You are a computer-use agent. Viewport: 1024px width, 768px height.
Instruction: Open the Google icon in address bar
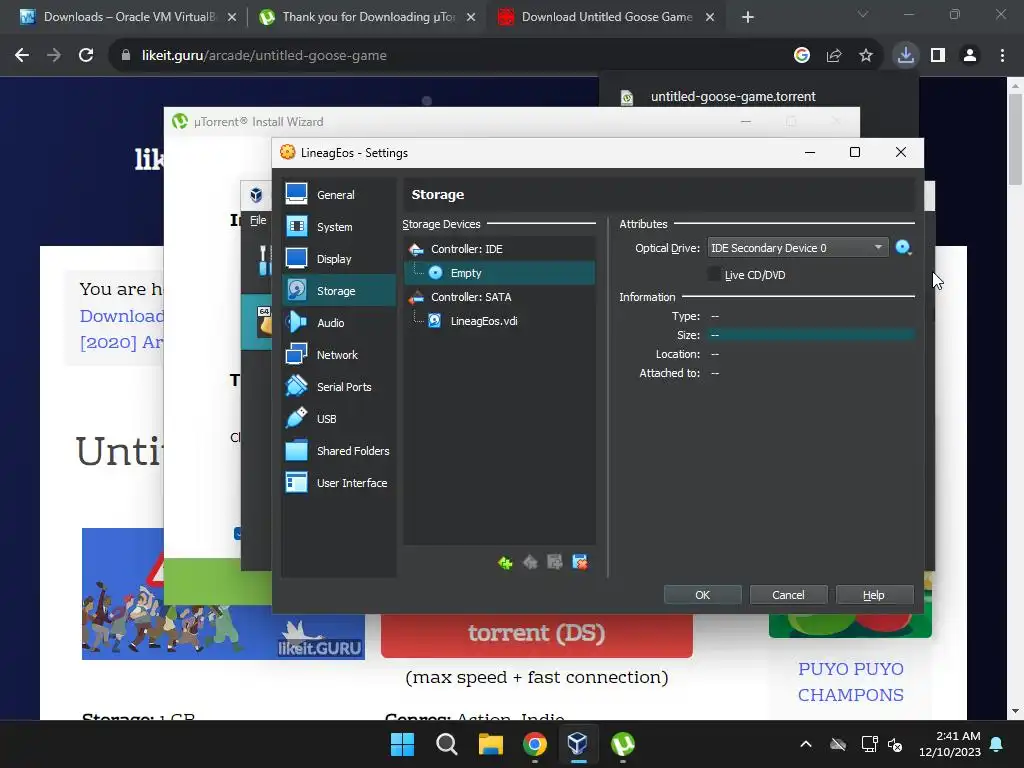801,55
